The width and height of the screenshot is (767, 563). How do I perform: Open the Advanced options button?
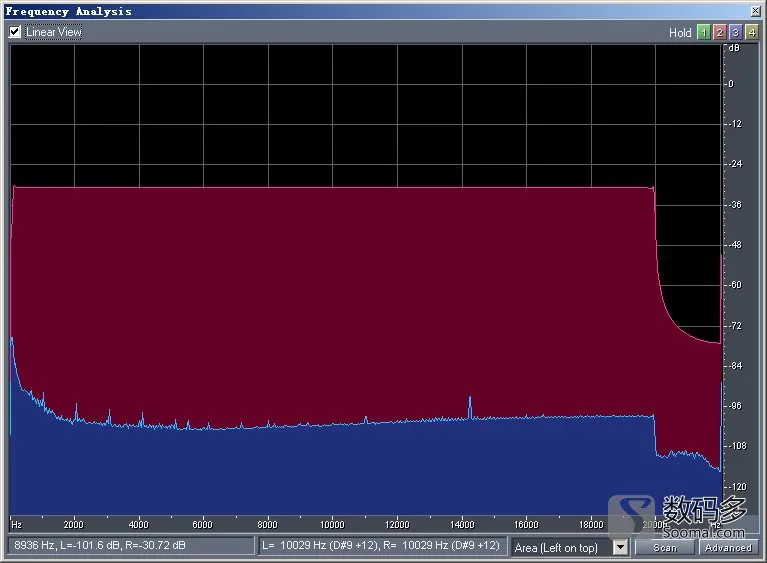728,547
